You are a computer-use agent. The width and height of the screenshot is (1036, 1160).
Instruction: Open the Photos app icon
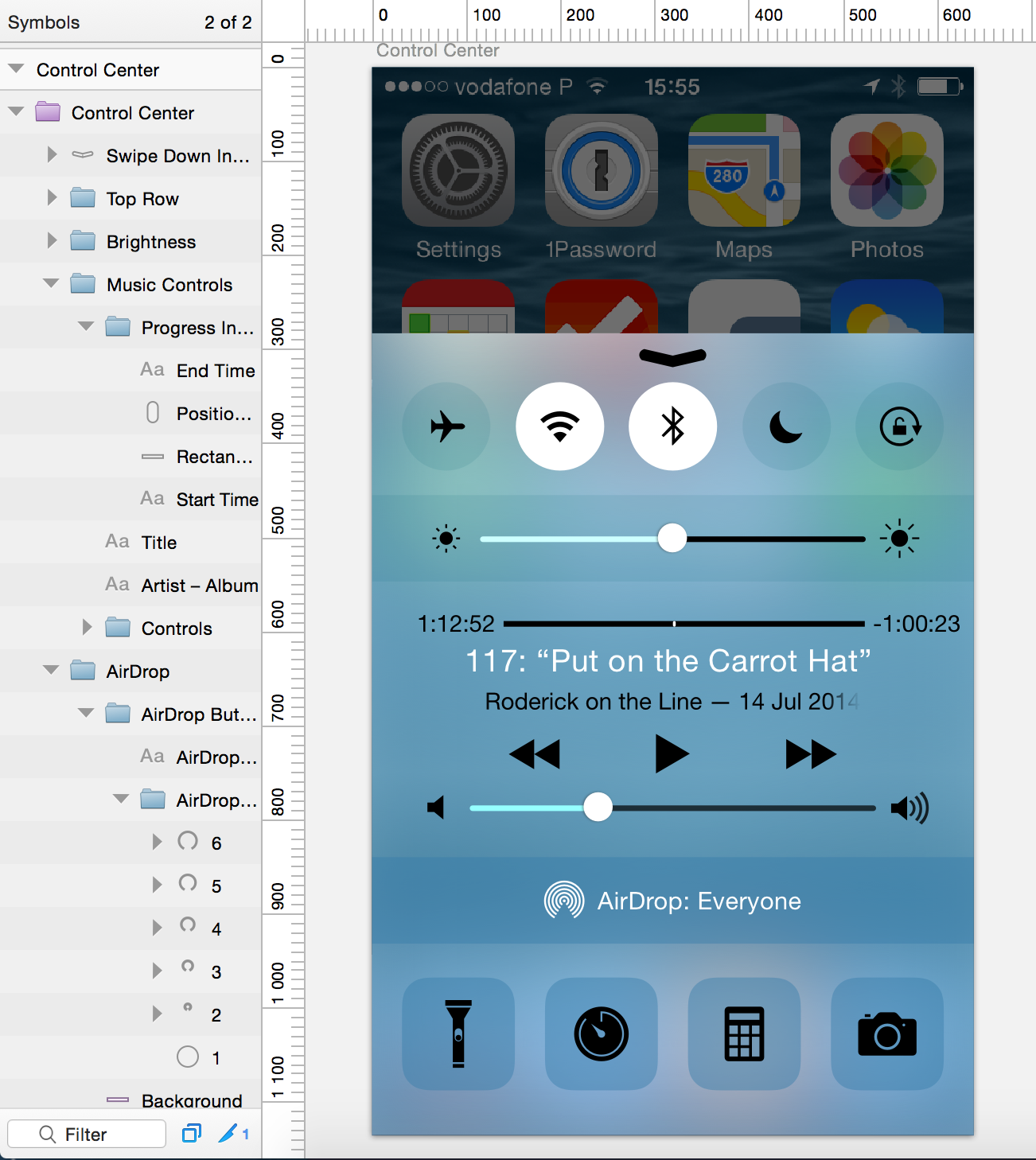887,170
